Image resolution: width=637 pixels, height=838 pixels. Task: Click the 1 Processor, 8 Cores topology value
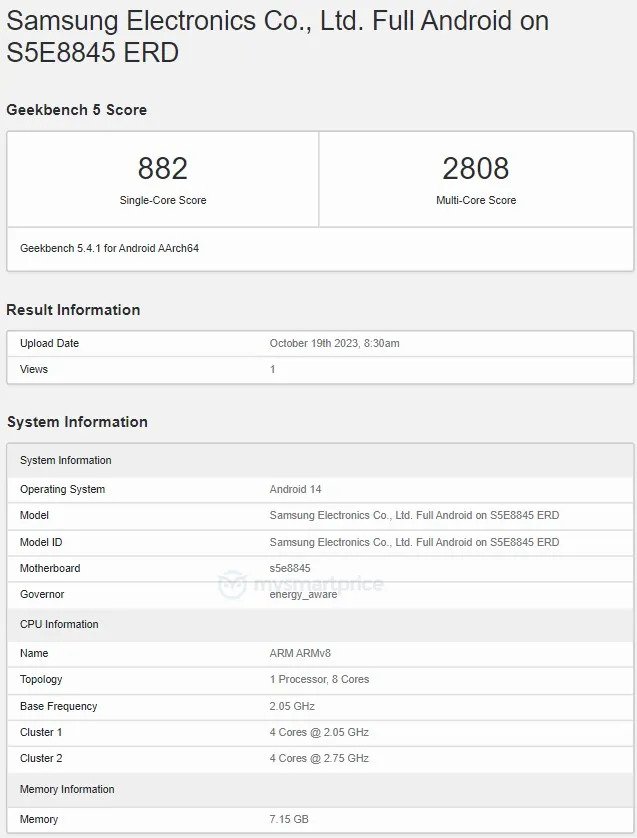(x=319, y=679)
